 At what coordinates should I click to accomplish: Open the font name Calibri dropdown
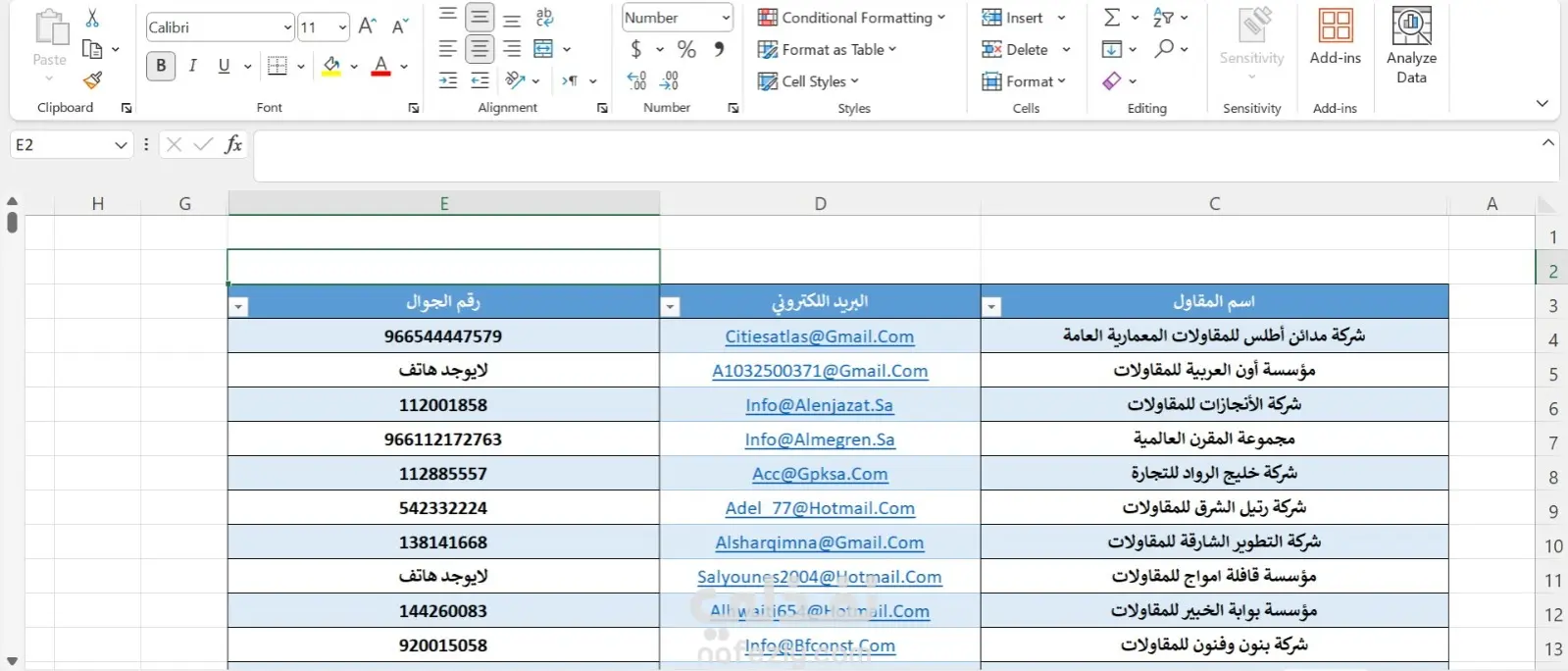(286, 27)
